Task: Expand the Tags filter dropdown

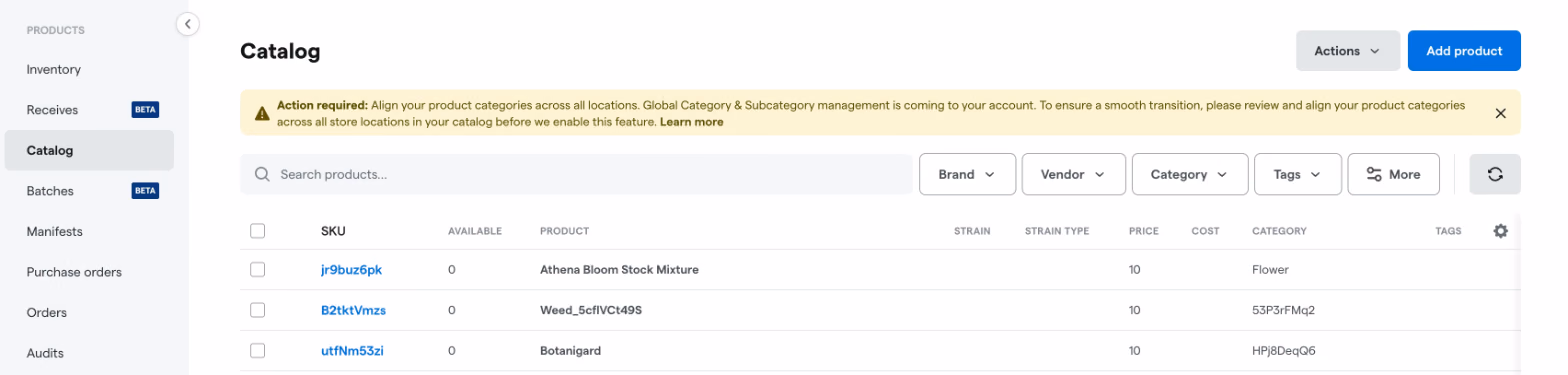Action: coord(1297,174)
